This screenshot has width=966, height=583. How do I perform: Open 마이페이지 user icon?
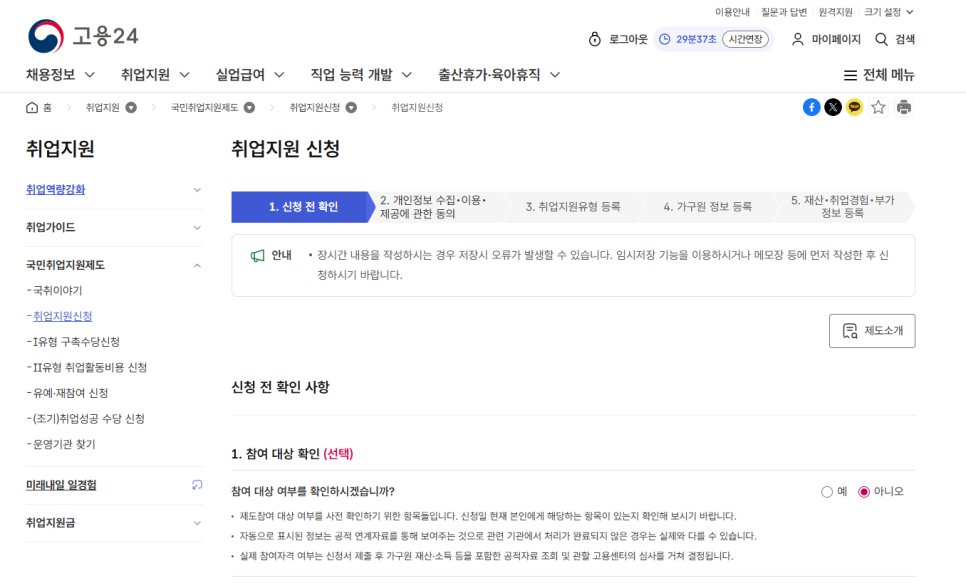[x=797, y=39]
